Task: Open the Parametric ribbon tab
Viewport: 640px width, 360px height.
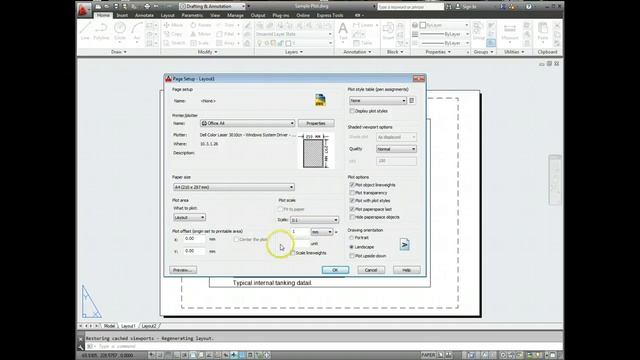Action: pyautogui.click(x=192, y=15)
